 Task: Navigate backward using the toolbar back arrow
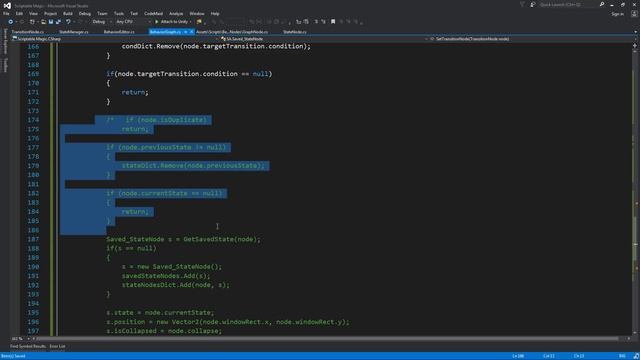pyautogui.click(x=11, y=22)
